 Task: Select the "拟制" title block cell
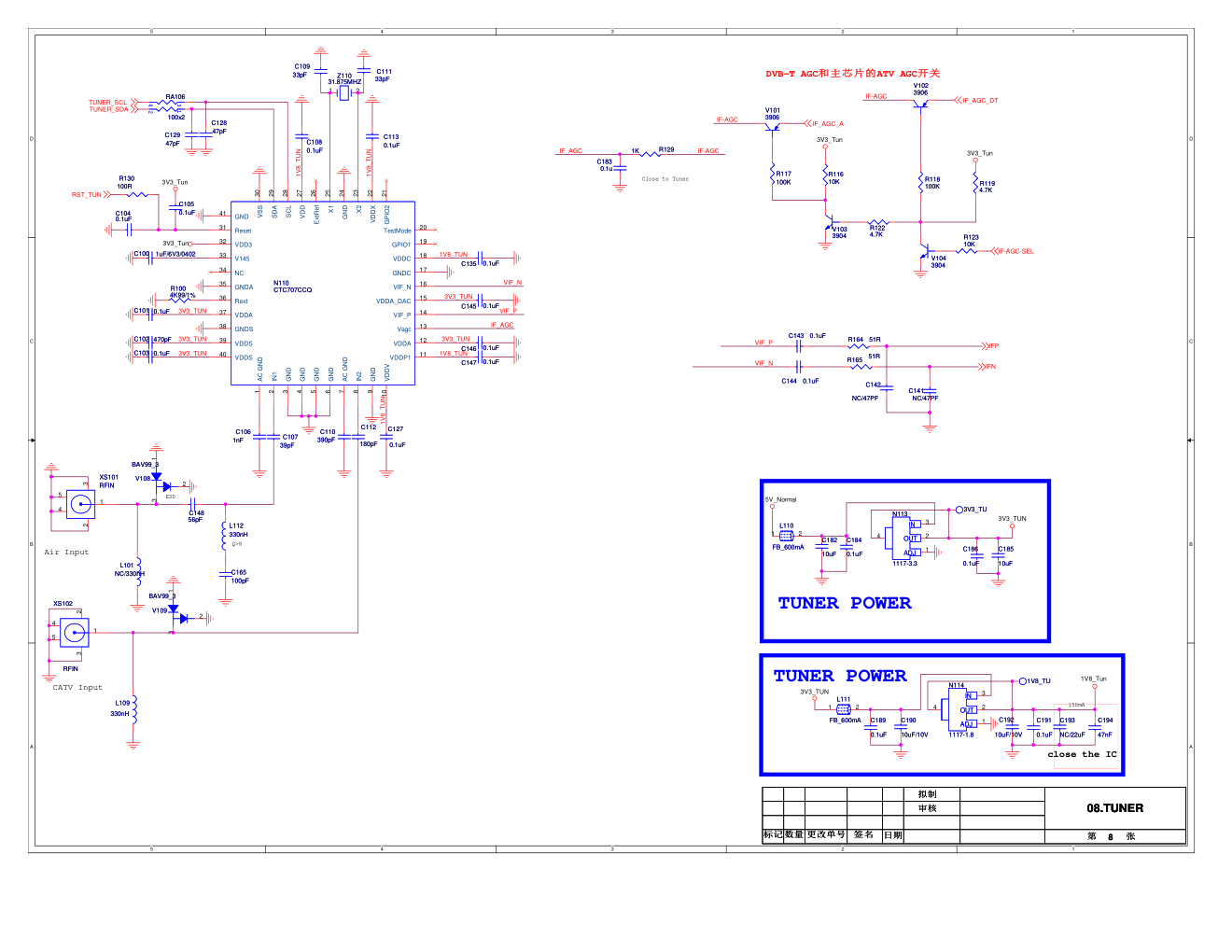click(x=927, y=794)
